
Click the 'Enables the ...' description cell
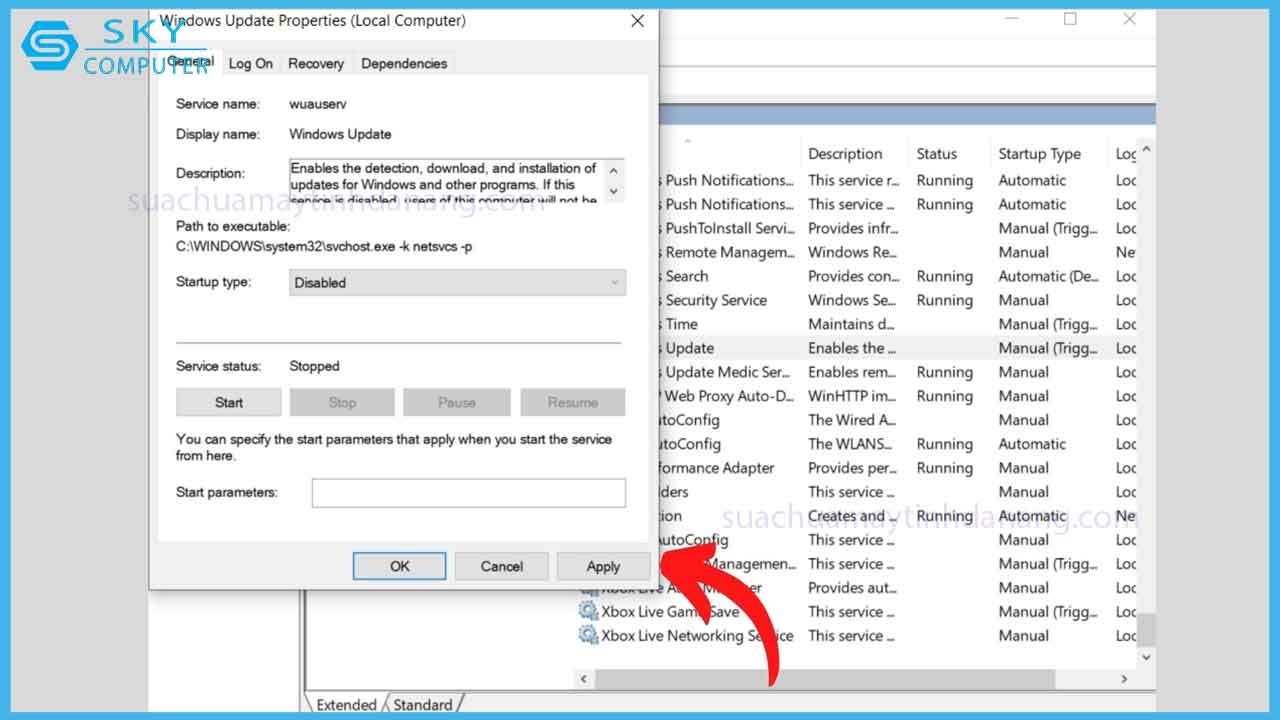point(852,348)
